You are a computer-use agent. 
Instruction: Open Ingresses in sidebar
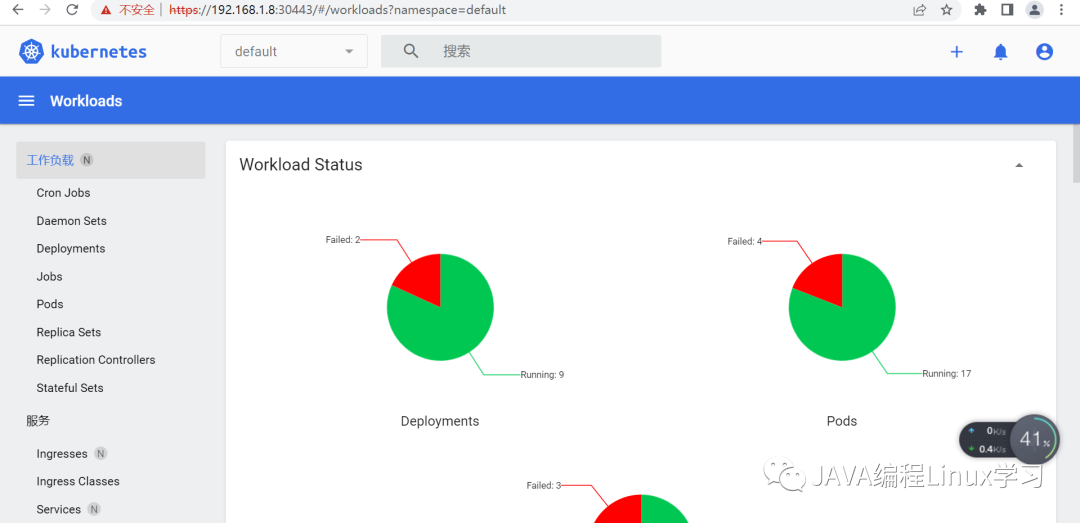click(62, 453)
